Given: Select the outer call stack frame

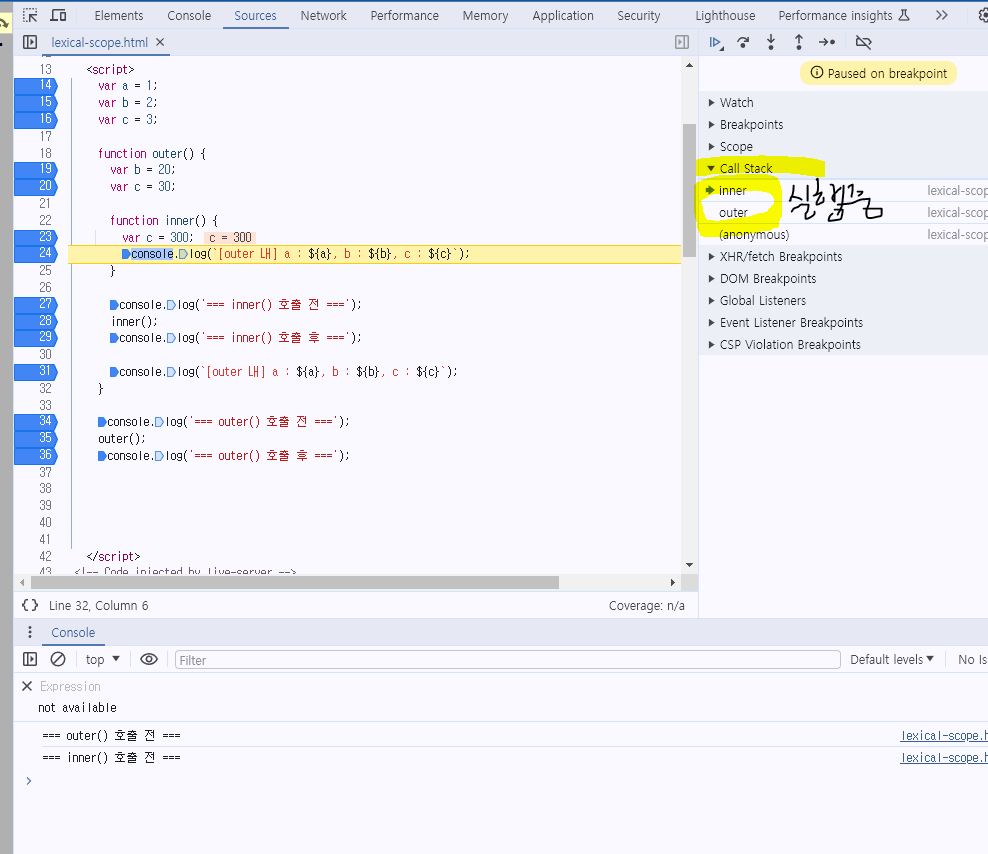Looking at the screenshot, I should click(x=843, y=212).
